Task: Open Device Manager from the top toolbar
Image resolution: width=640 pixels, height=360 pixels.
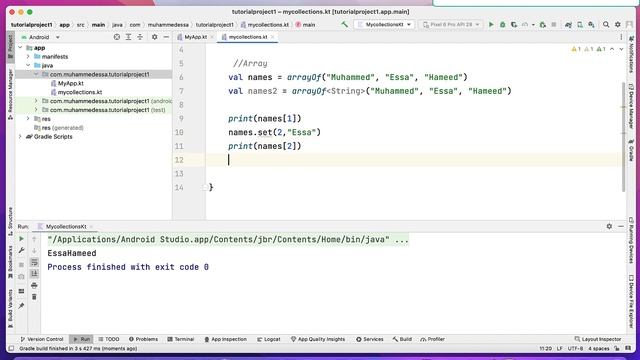Action: (580, 24)
